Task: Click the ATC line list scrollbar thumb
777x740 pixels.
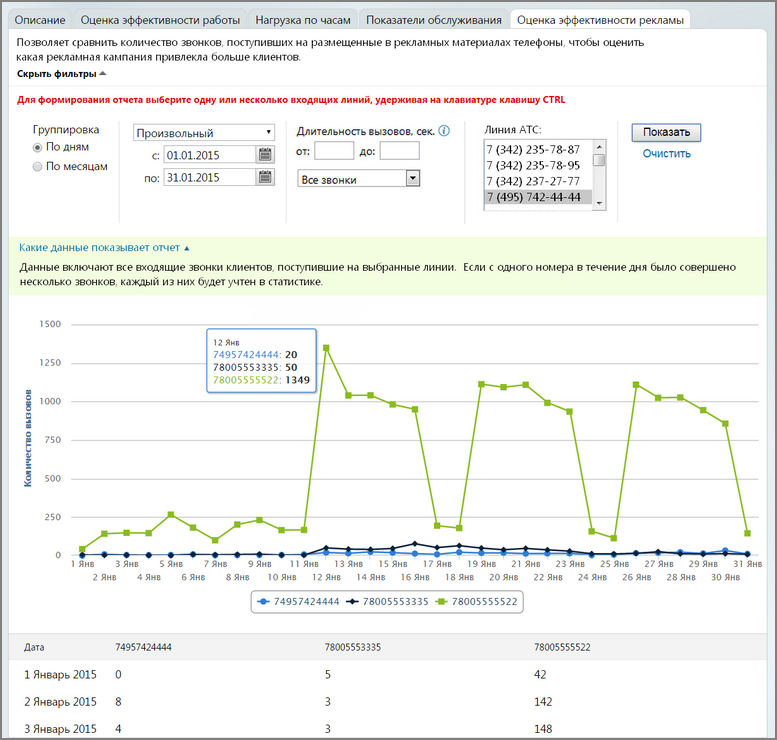Action: [x=600, y=160]
